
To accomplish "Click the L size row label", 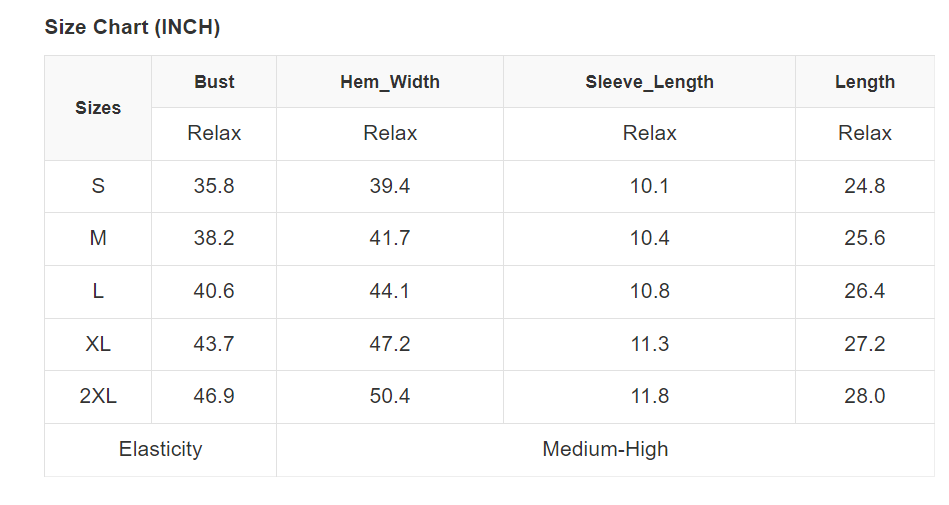I will pos(98,291).
